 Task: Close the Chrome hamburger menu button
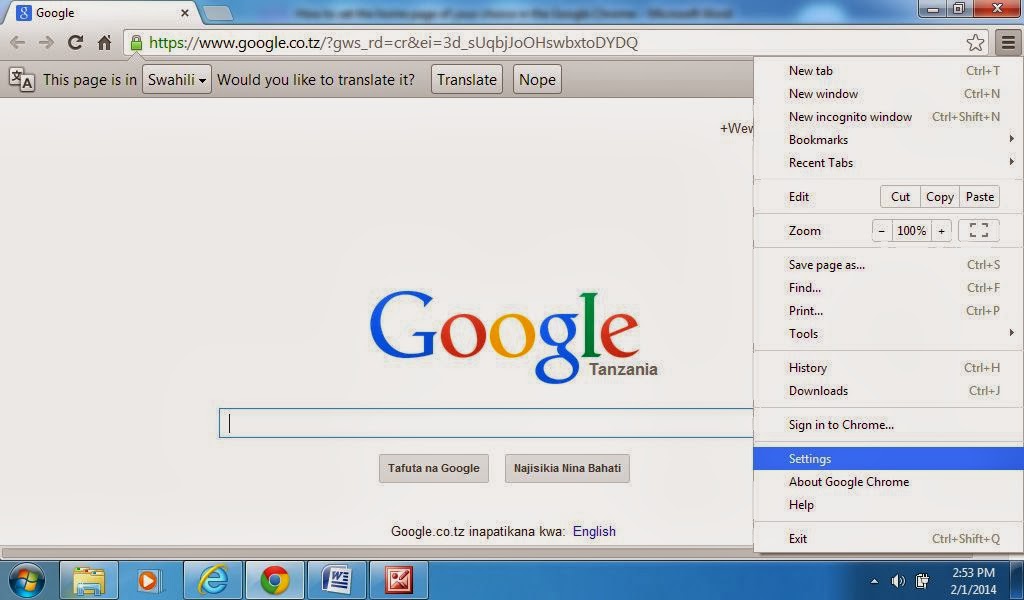click(x=1008, y=43)
